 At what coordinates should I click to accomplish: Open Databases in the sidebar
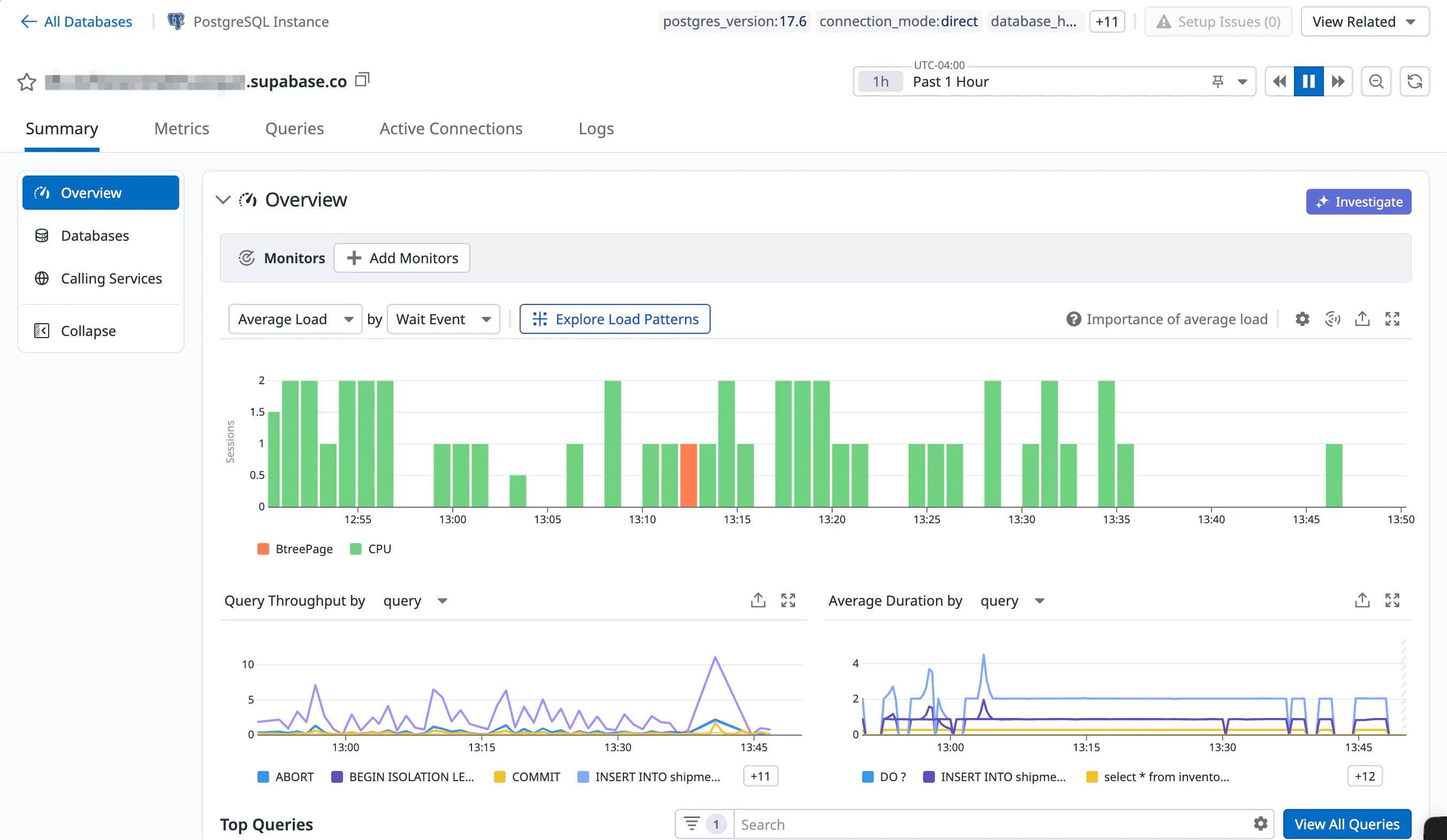95,235
